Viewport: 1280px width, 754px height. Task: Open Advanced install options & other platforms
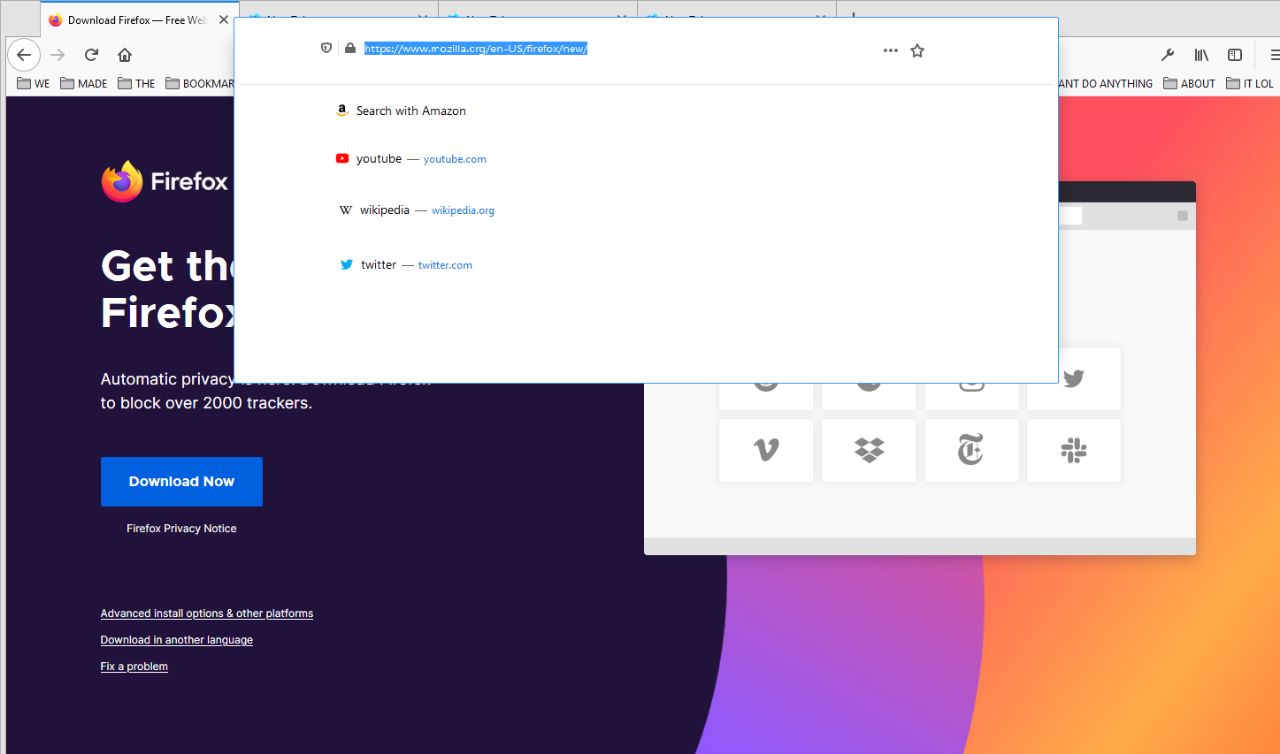(207, 613)
